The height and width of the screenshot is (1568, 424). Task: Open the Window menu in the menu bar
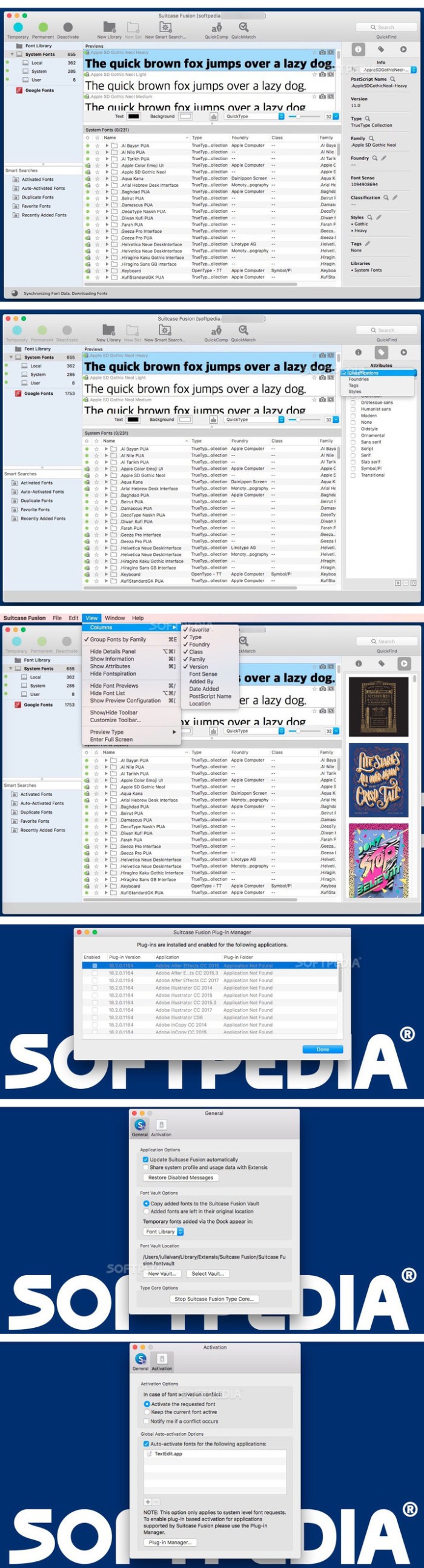114,618
